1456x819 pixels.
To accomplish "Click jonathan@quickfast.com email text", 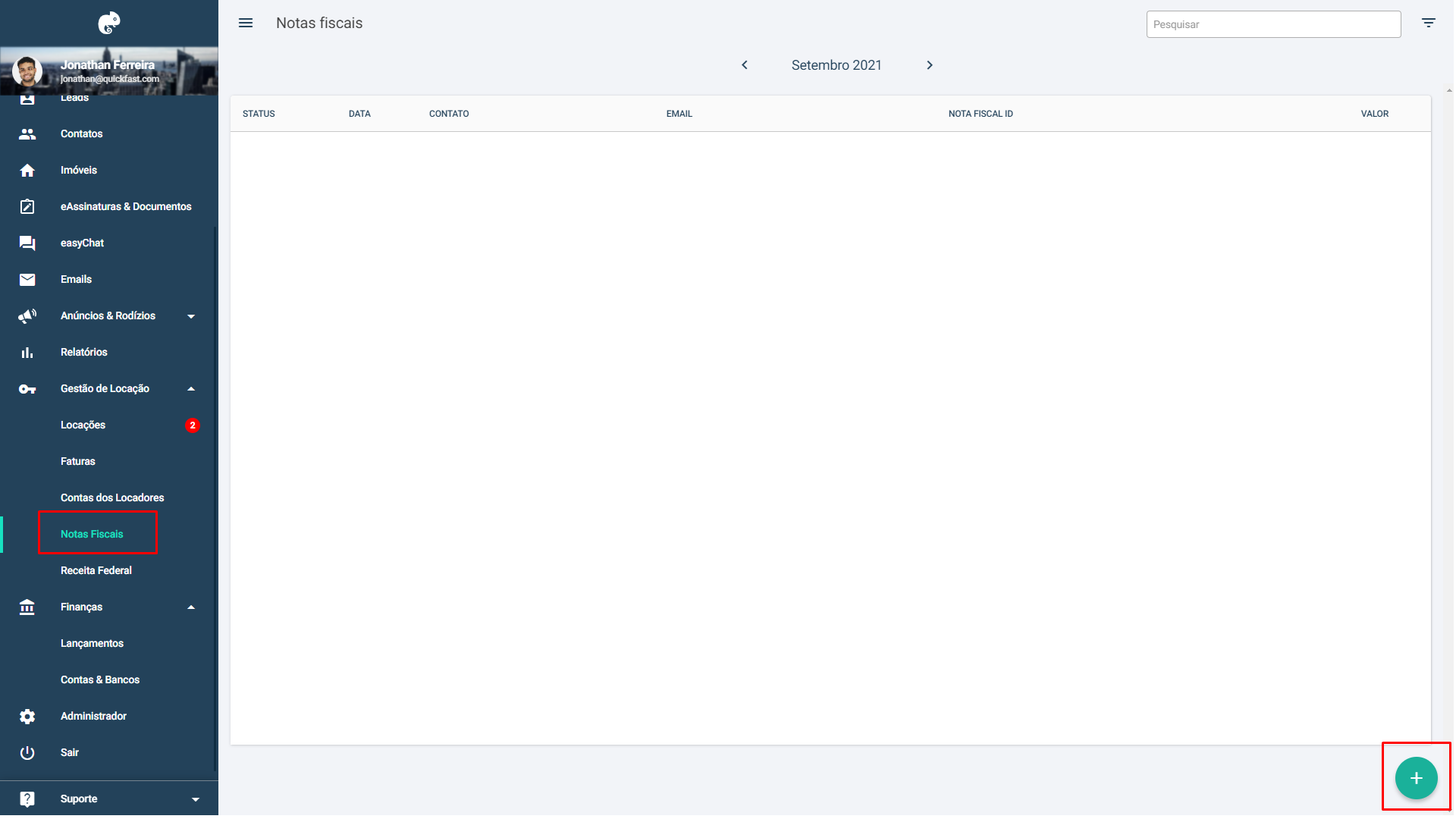I will 110,79.
